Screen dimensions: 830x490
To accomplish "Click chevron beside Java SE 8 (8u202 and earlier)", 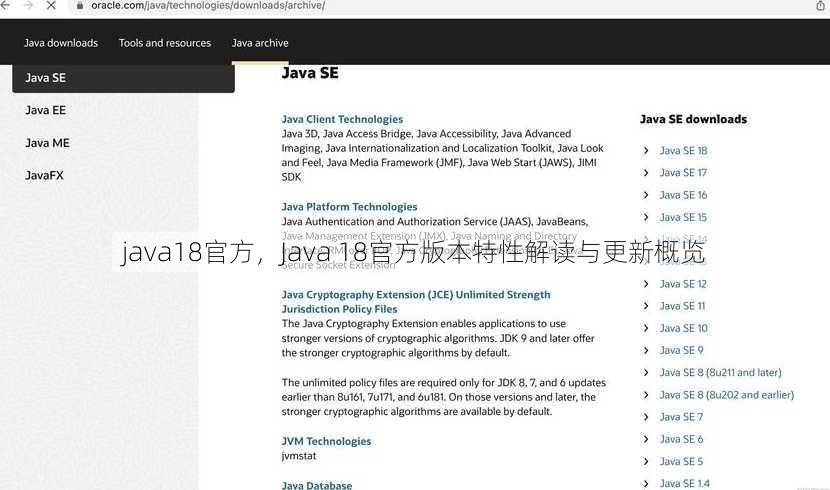I will 646,395.
